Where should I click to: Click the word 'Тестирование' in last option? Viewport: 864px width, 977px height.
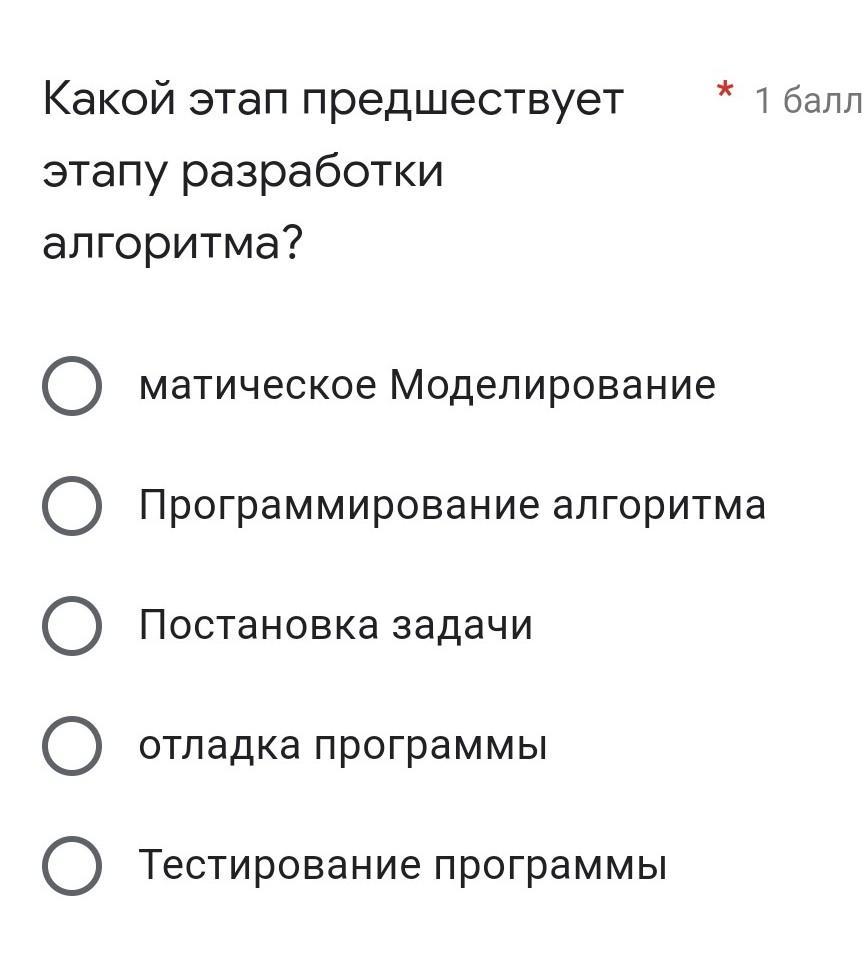click(280, 864)
